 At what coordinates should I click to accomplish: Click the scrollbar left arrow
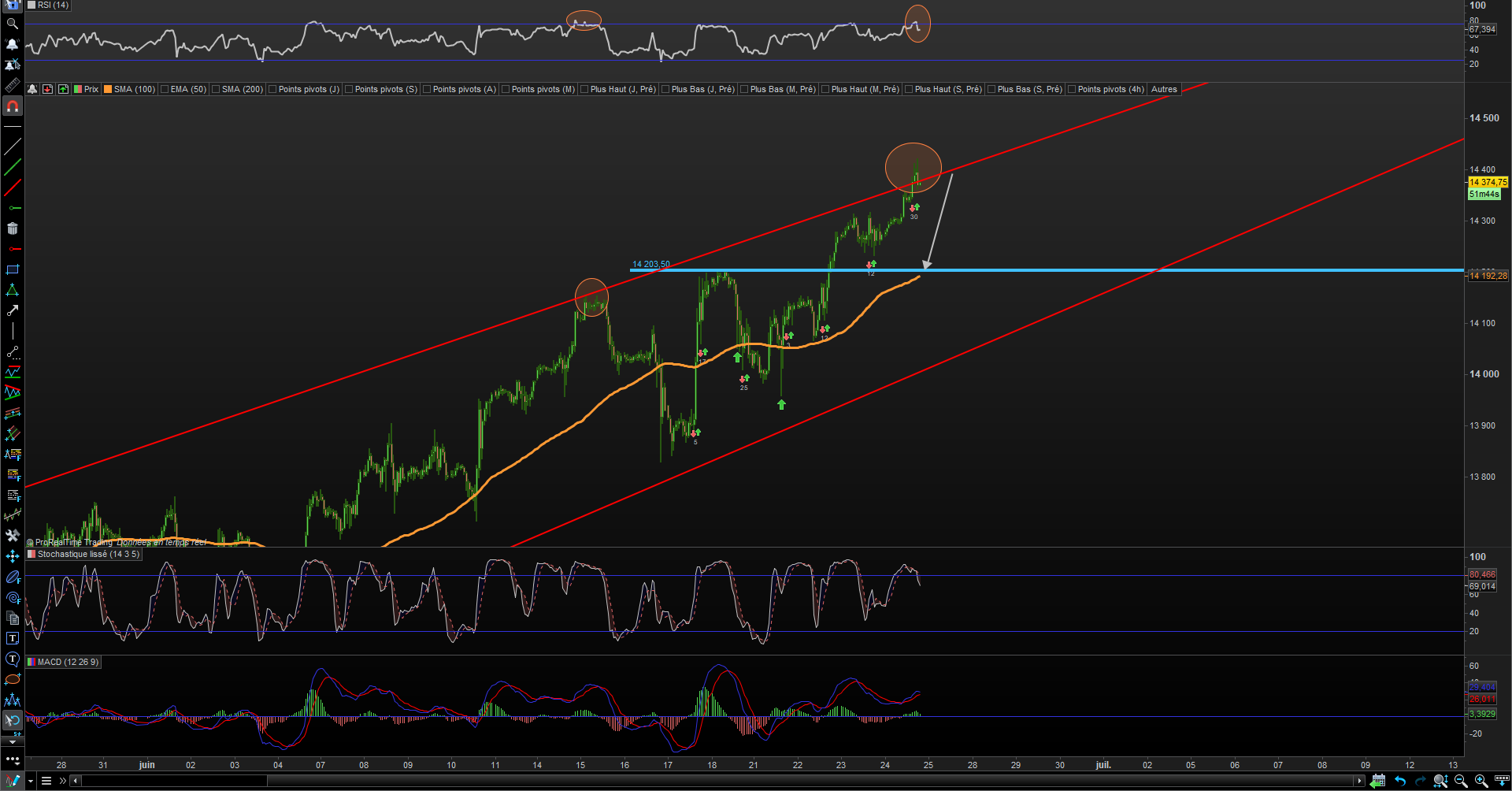[x=76, y=781]
